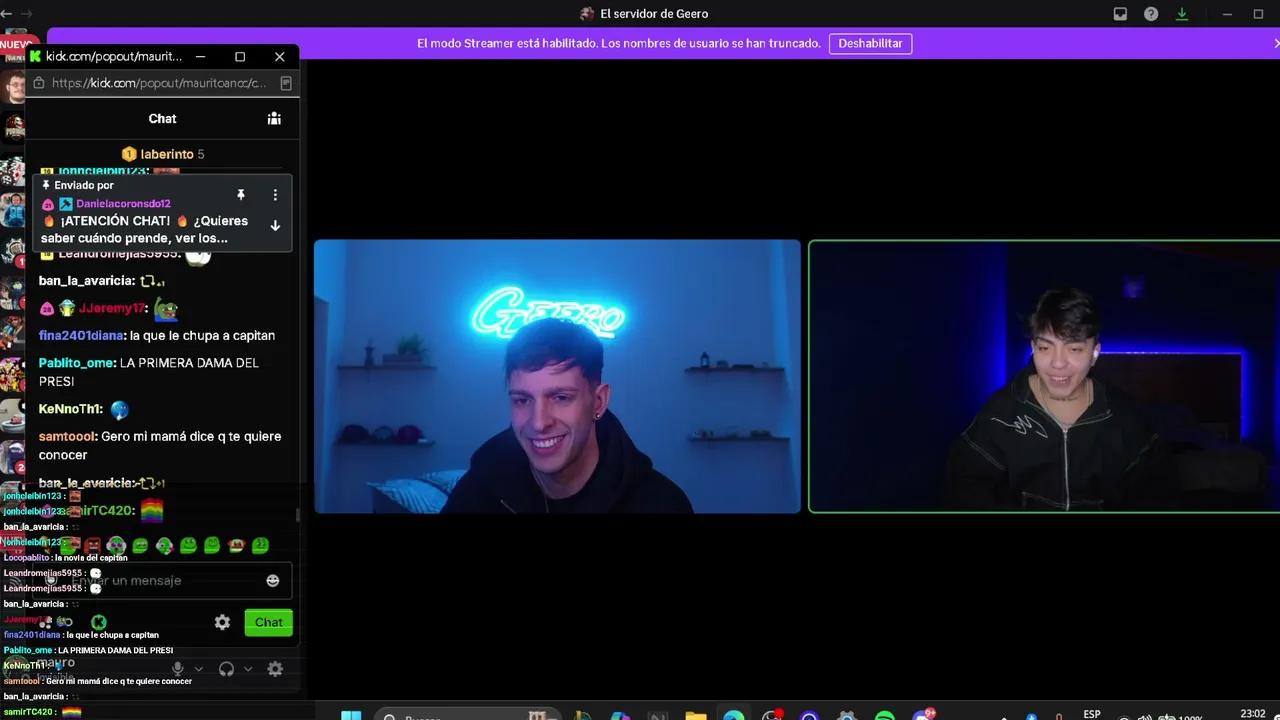
Task: Open Discord microphone options dropdown arrow
Action: (199, 669)
